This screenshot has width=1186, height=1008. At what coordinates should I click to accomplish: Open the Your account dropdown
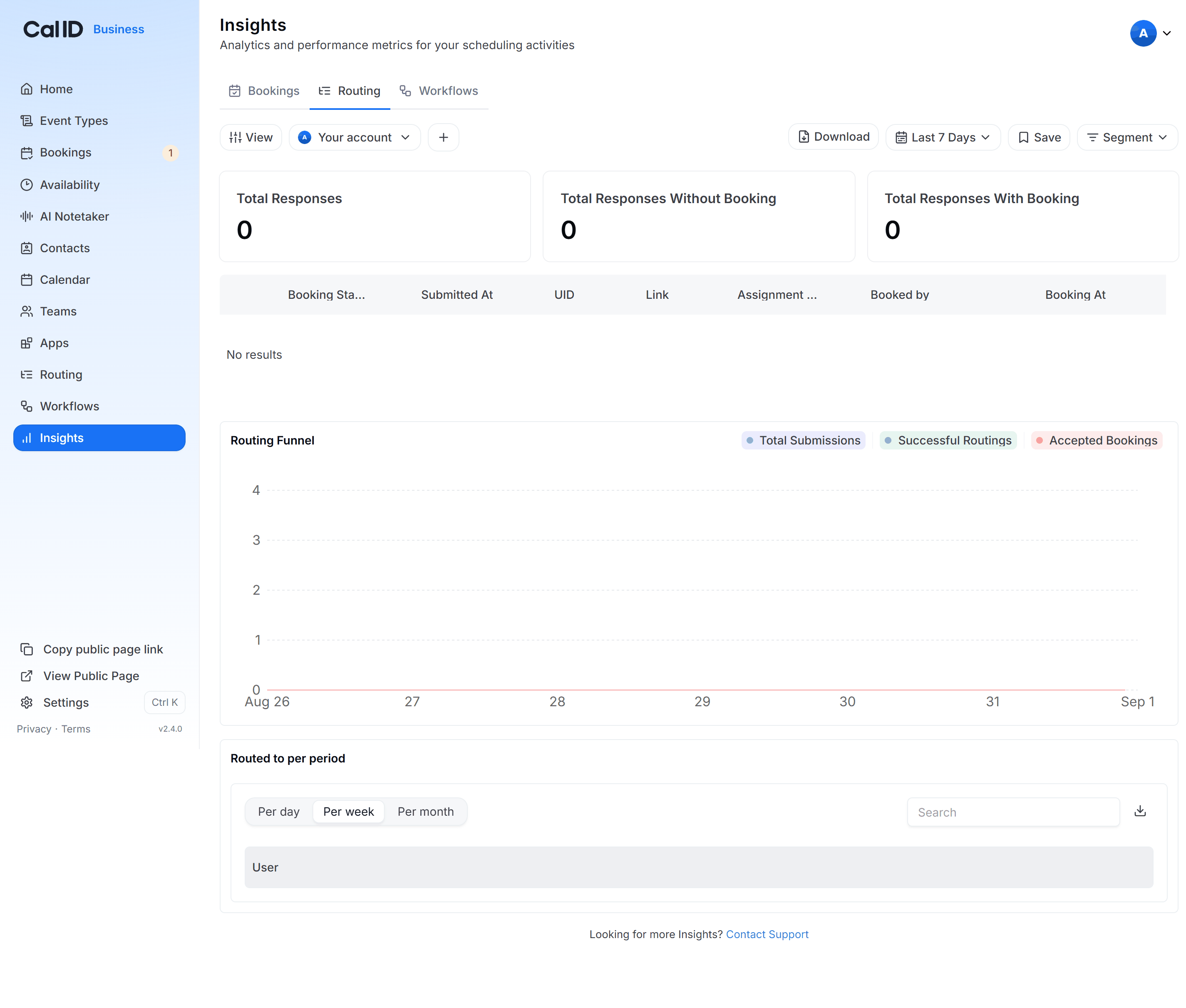[x=355, y=137]
